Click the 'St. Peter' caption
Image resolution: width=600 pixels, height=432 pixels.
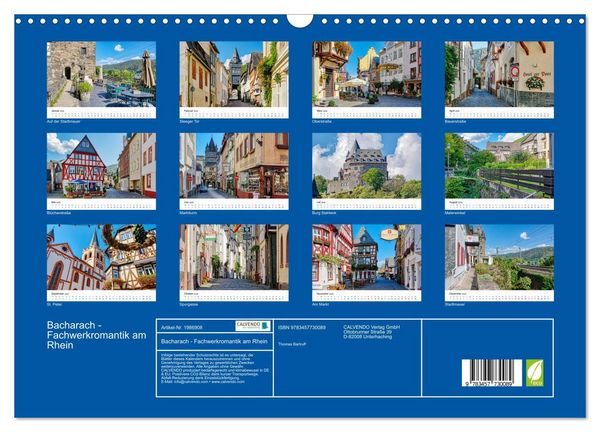click(54, 305)
